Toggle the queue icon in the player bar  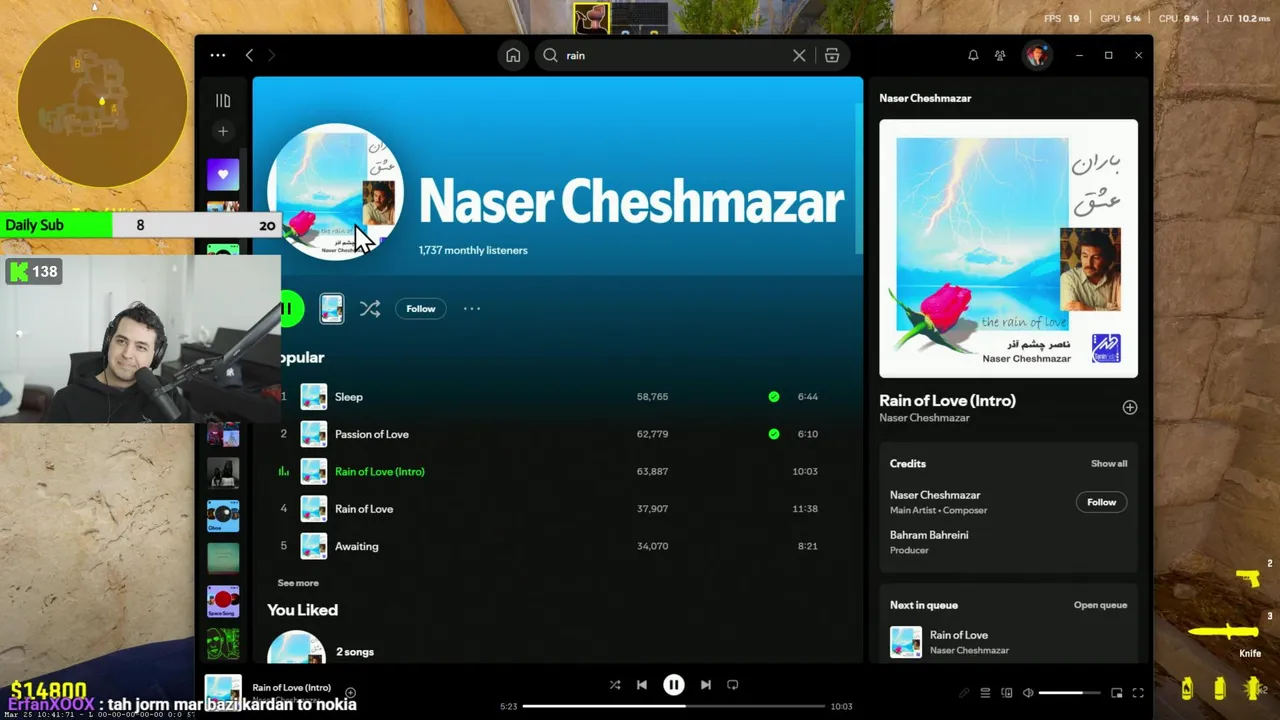pos(985,693)
